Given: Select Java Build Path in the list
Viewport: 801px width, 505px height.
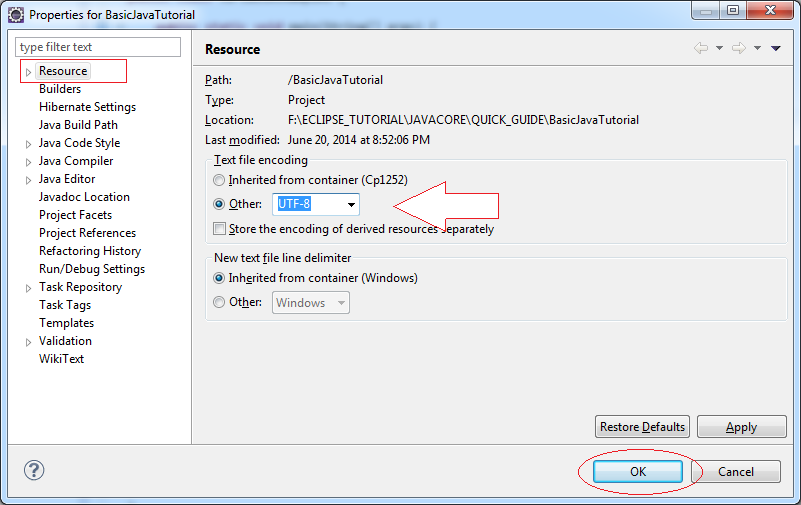Looking at the screenshot, I should pyautogui.click(x=78, y=125).
